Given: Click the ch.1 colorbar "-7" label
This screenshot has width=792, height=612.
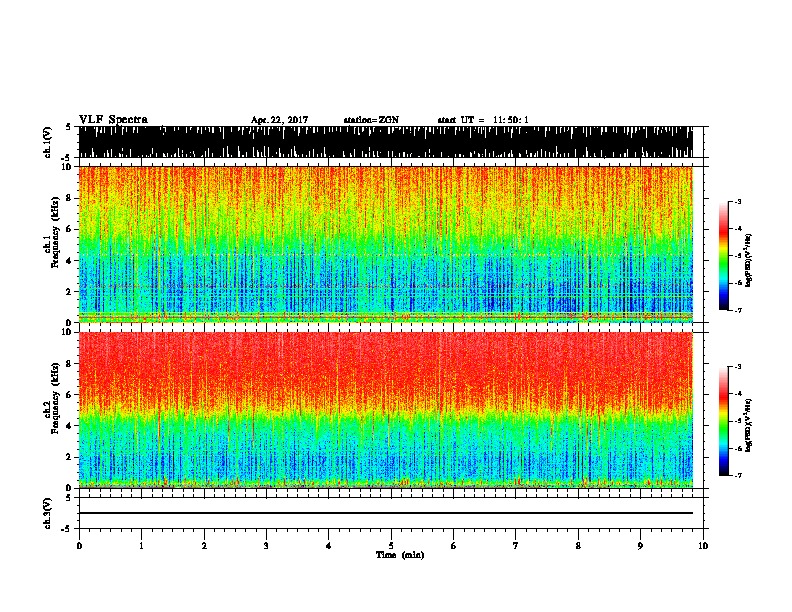Looking at the screenshot, I should click(738, 310).
